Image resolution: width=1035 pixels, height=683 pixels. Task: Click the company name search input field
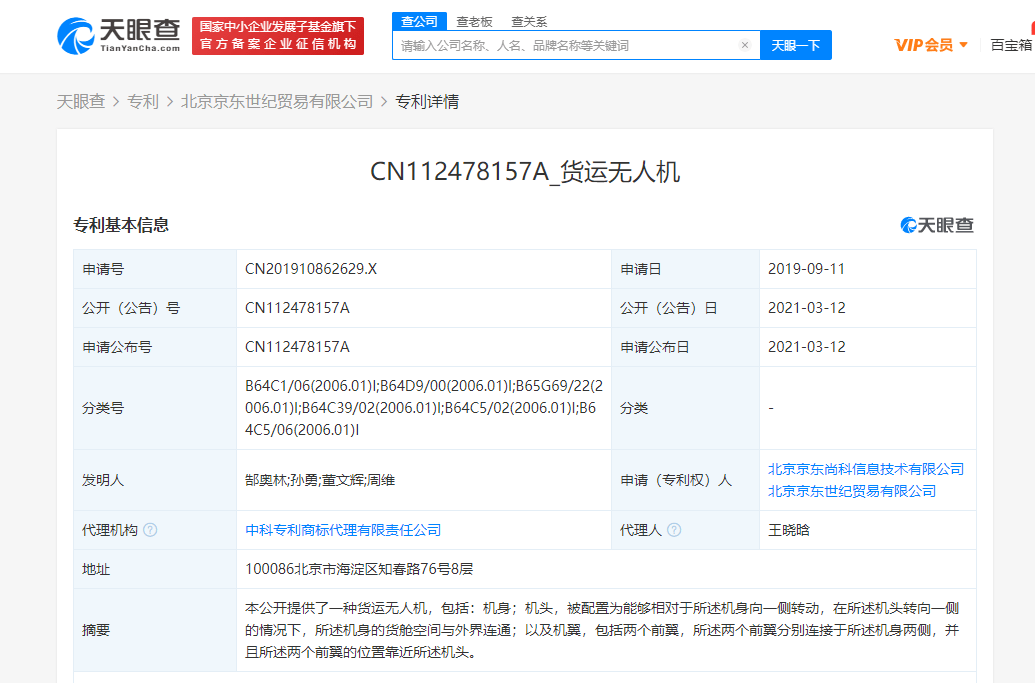pos(565,45)
